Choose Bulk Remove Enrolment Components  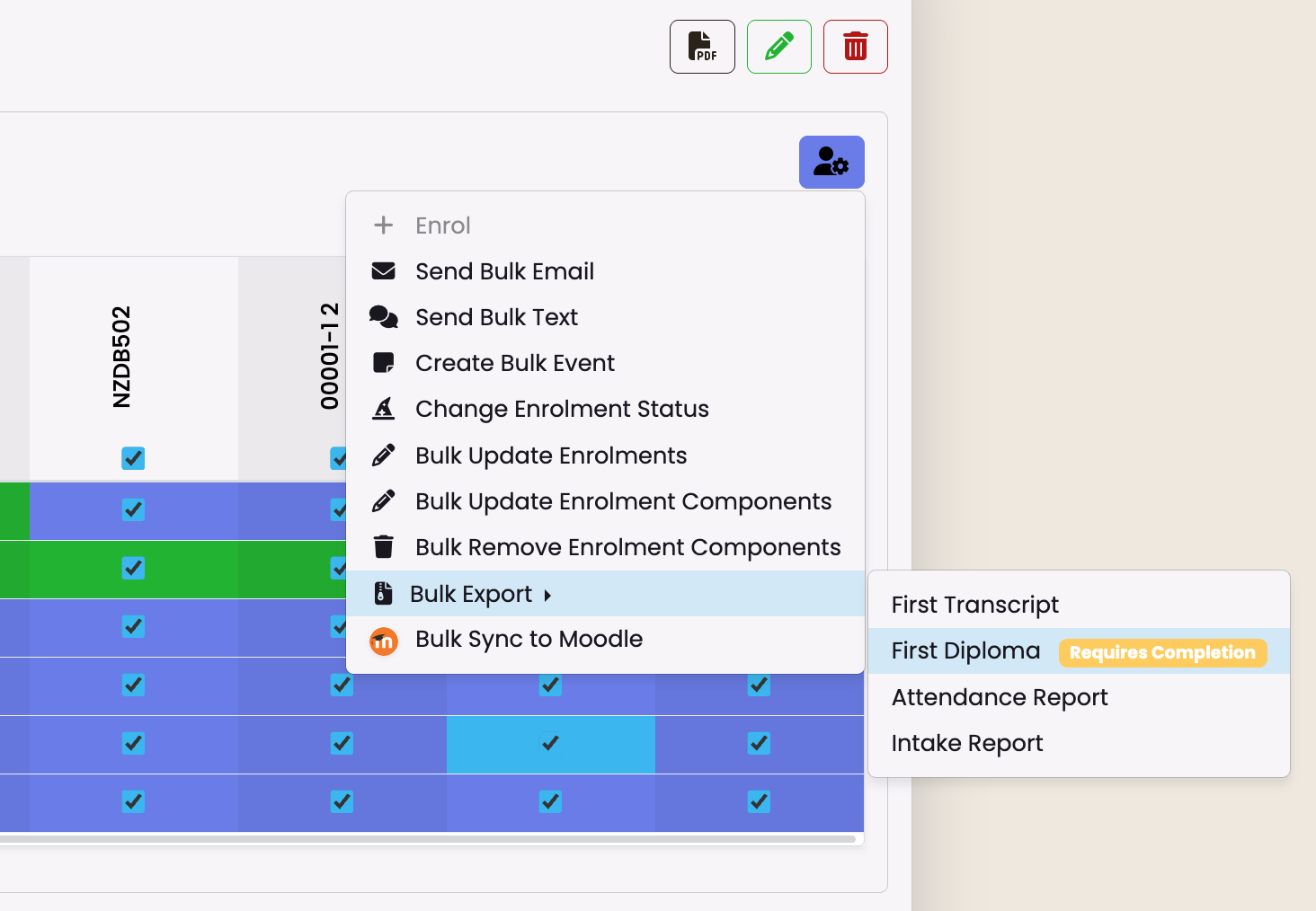pos(605,546)
